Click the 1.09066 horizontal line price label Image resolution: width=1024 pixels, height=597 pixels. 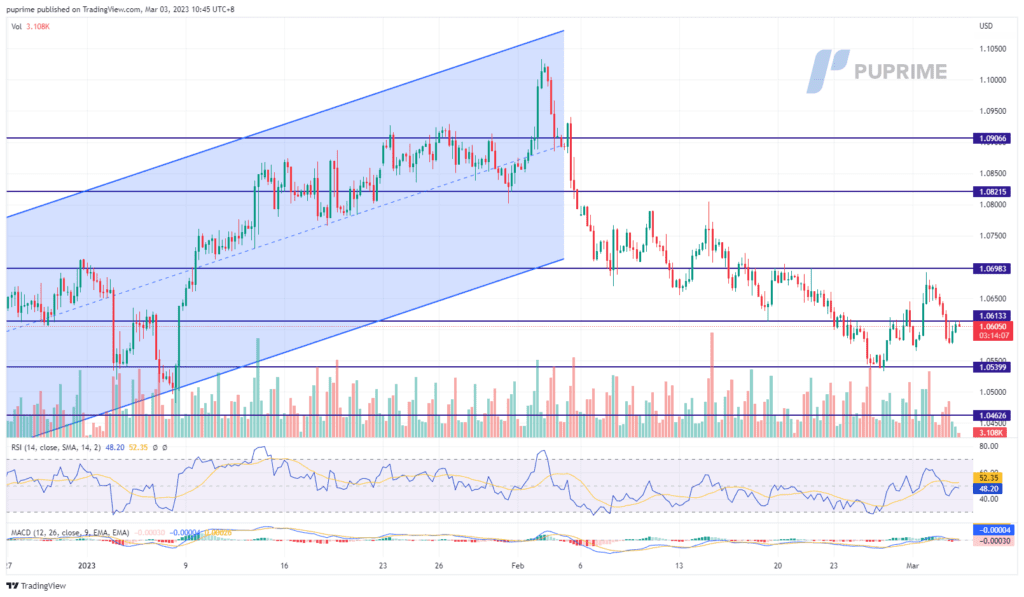click(x=993, y=138)
